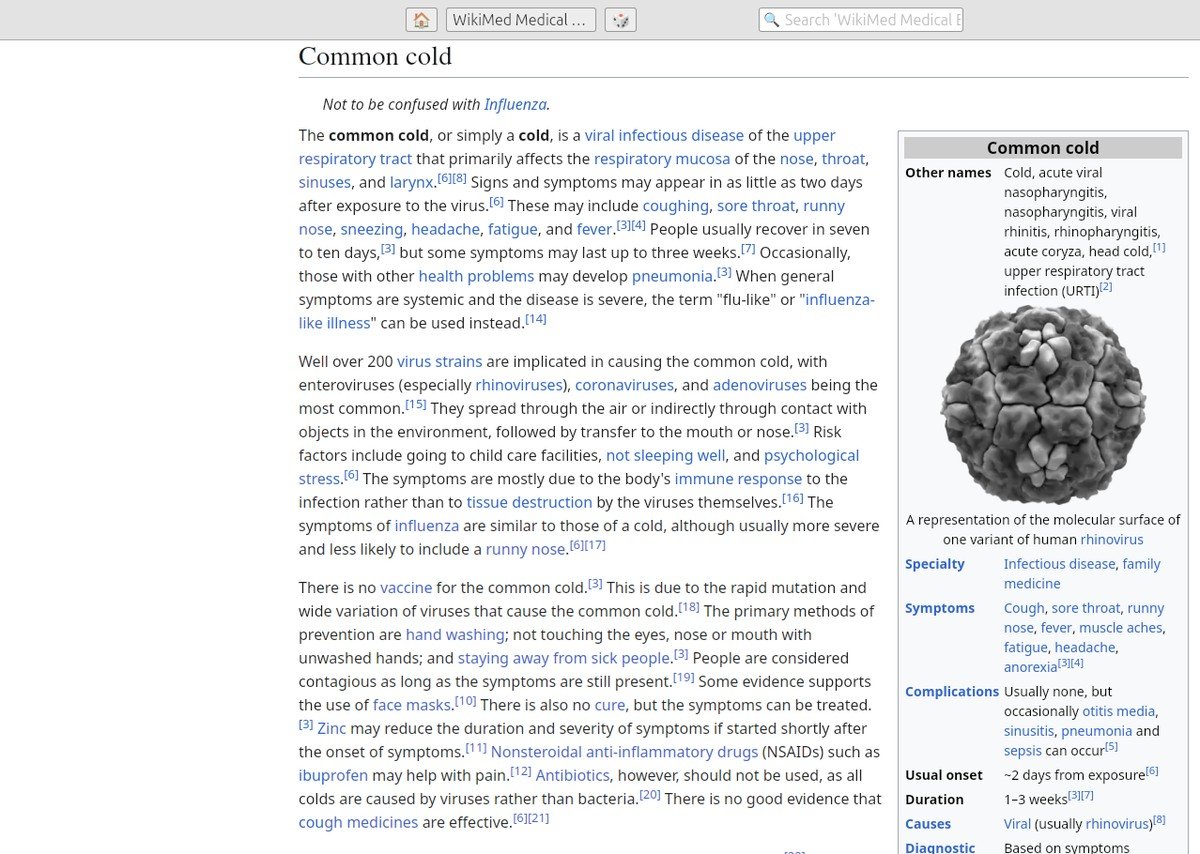Go to the home page icon
Screen dimensions: 1200x854
pyautogui.click(x=421, y=20)
